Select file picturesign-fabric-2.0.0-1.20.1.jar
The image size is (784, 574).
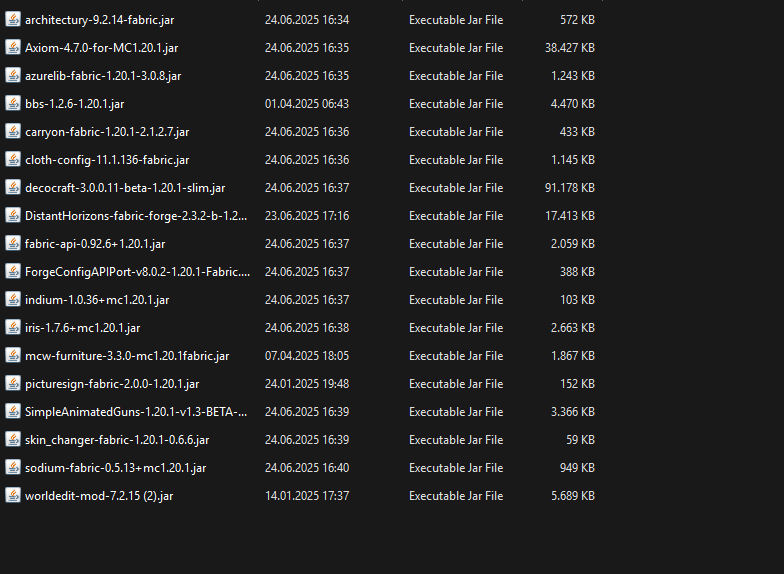coord(112,384)
